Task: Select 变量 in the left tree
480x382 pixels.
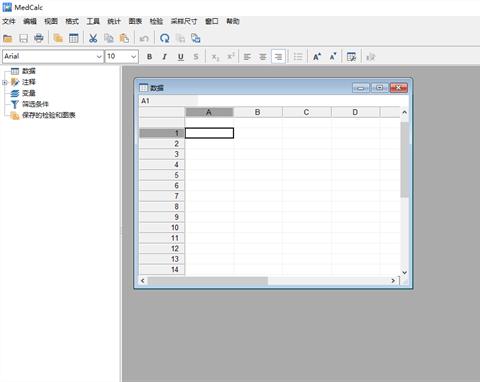Action: coord(29,93)
